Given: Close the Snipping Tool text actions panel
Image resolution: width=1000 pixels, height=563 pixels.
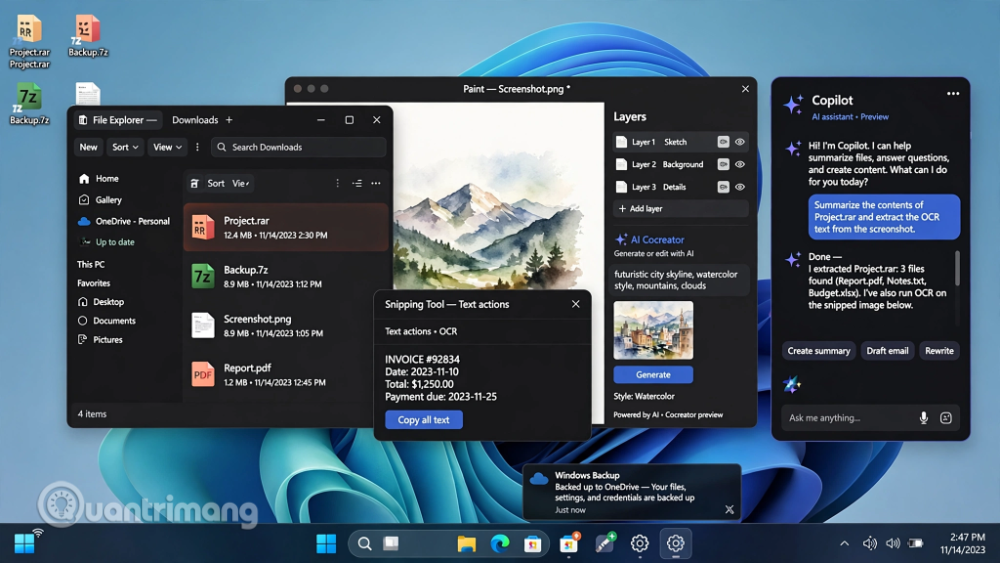Looking at the screenshot, I should pos(576,304).
